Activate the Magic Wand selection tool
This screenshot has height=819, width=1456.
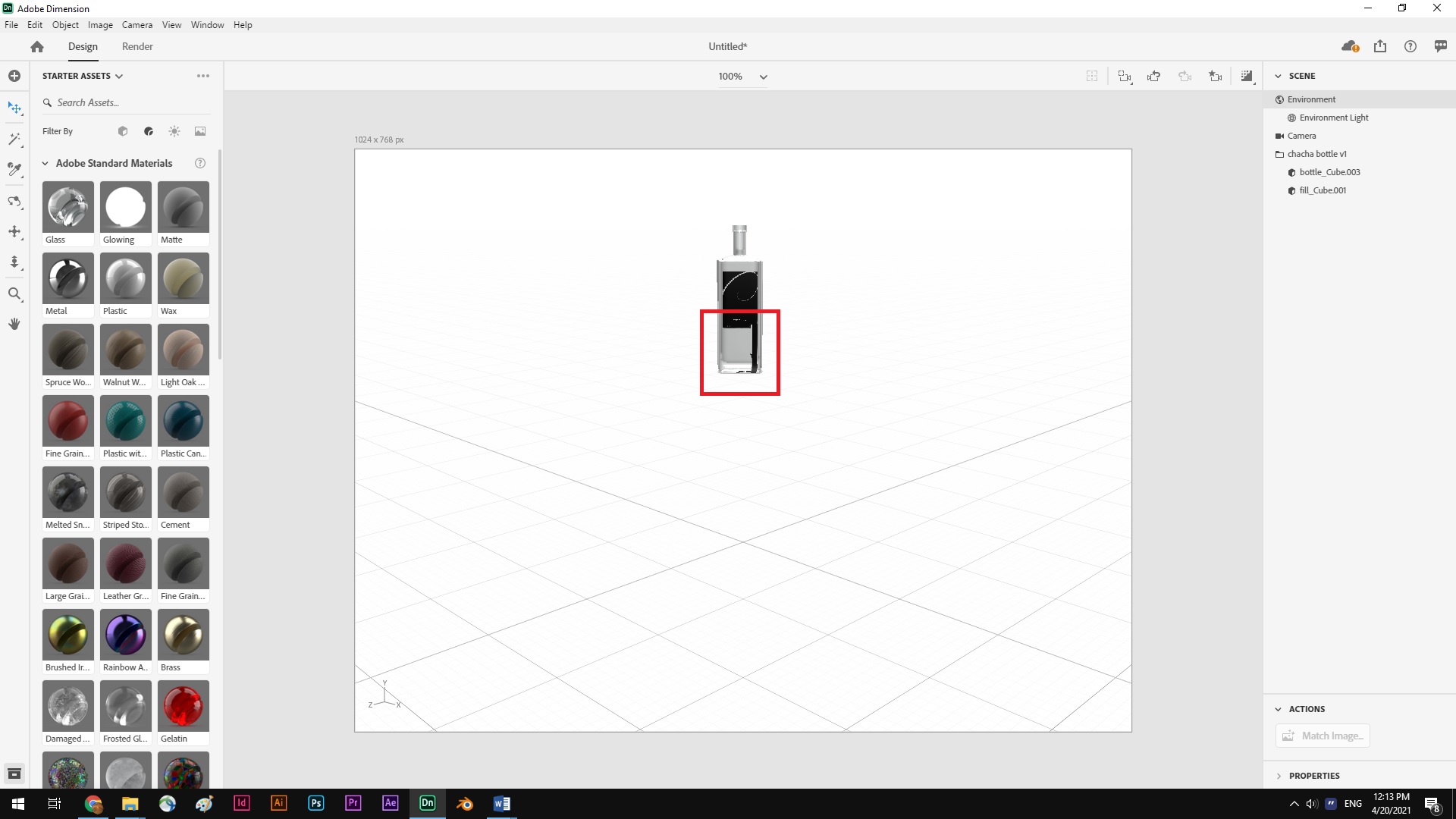pyautogui.click(x=15, y=139)
